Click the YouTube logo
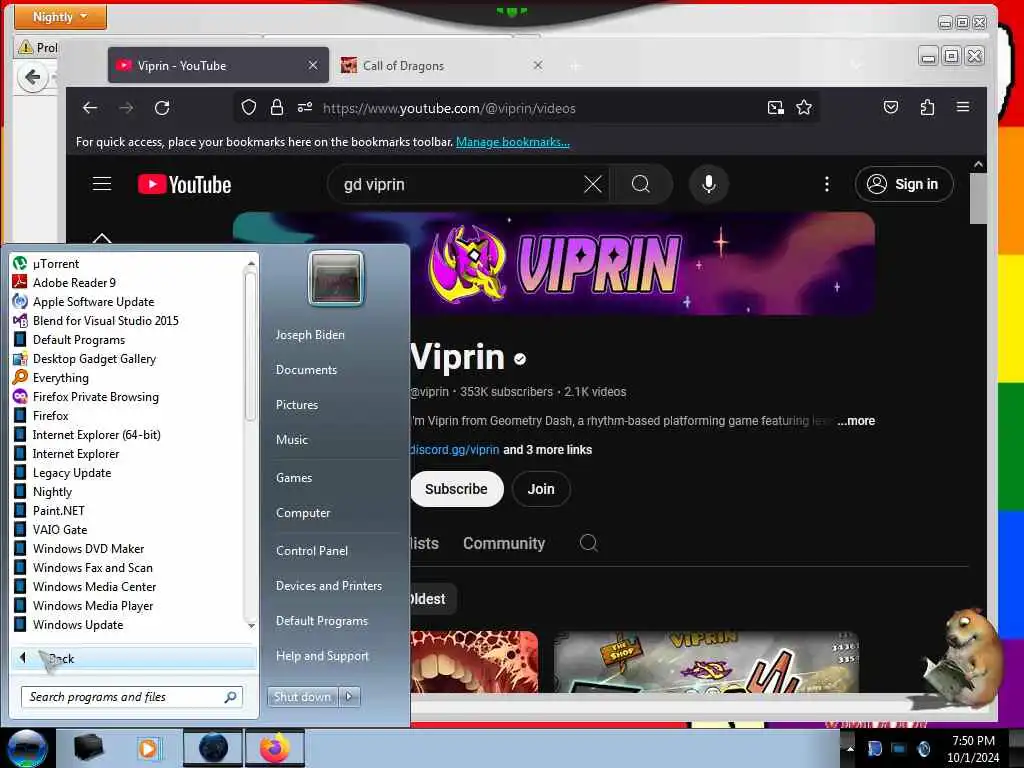The width and height of the screenshot is (1024, 768). pyautogui.click(x=185, y=185)
